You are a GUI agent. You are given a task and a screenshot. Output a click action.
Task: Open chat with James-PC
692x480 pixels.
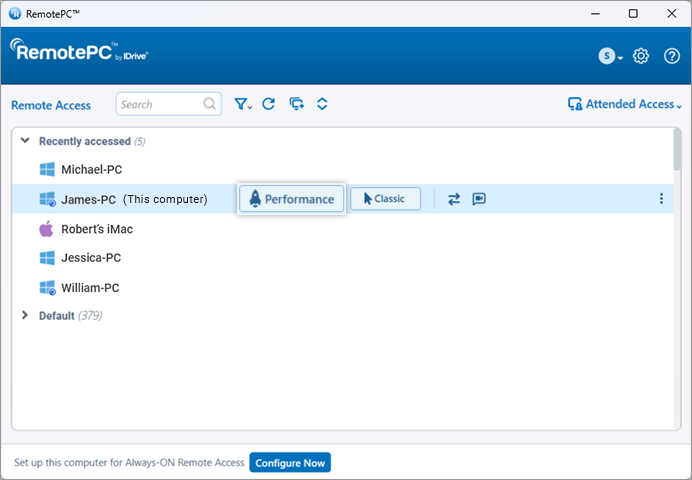(480, 199)
